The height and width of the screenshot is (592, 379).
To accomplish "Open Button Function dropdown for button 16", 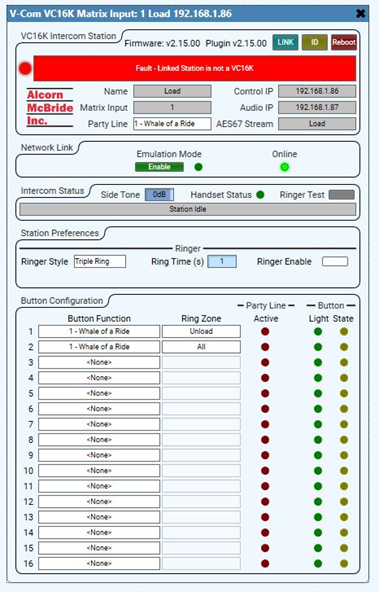I will tap(99, 564).
